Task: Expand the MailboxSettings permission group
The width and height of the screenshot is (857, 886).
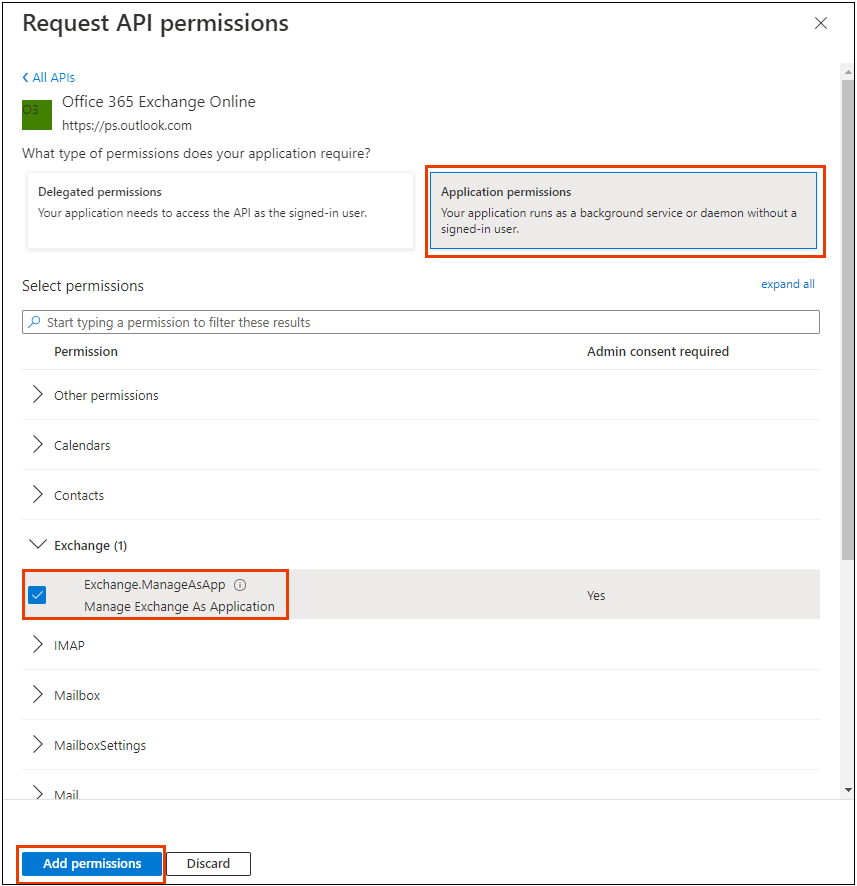Action: pyautogui.click(x=37, y=745)
